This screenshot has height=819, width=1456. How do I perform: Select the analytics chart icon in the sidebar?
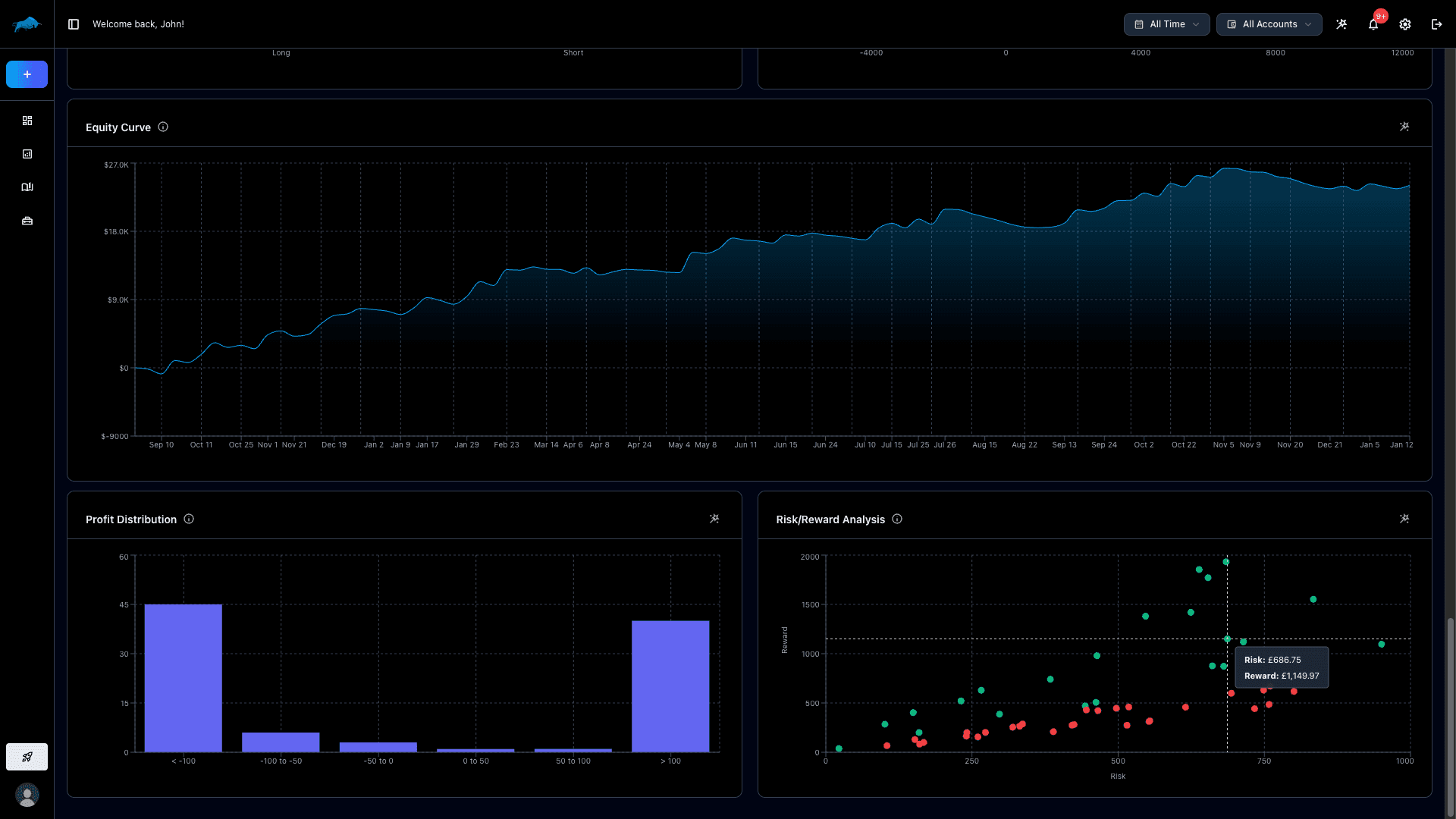27,154
